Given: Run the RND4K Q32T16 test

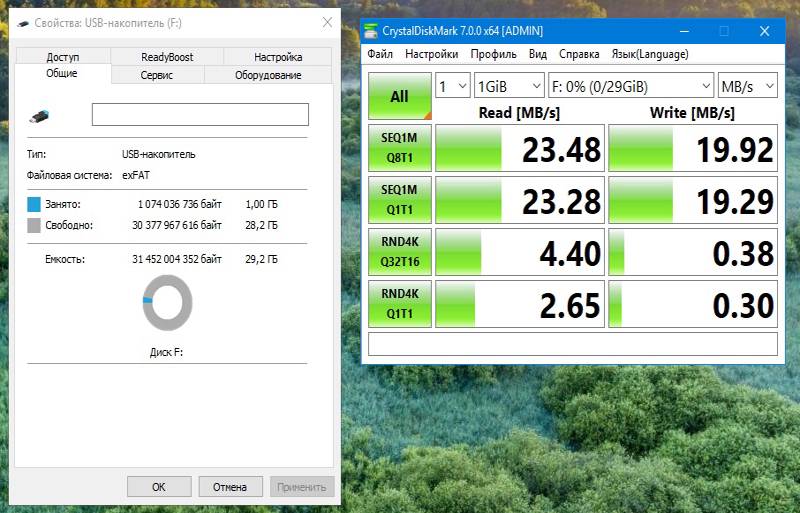Looking at the screenshot, I should 399,252.
